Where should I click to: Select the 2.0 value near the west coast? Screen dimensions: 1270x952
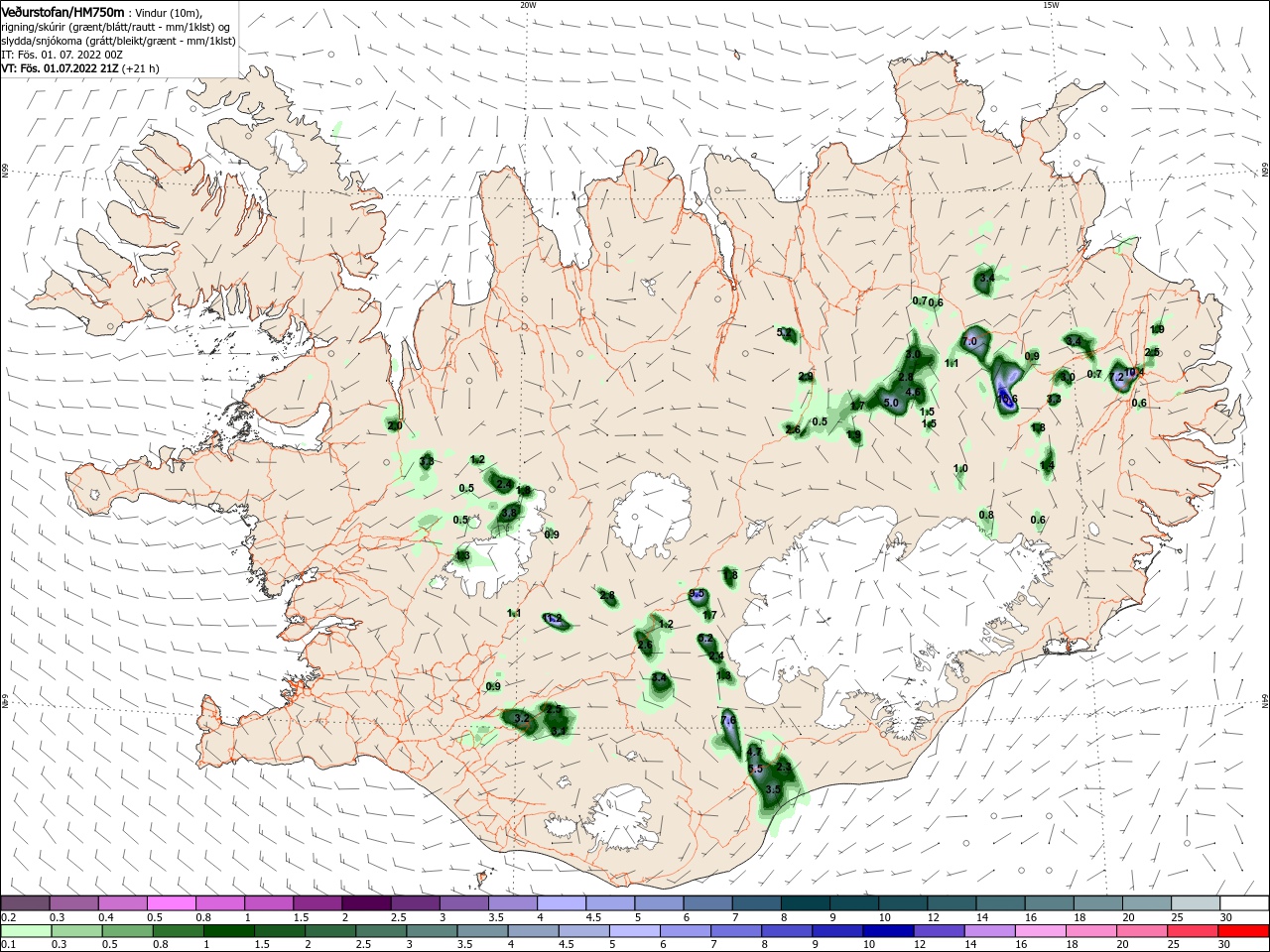[395, 425]
